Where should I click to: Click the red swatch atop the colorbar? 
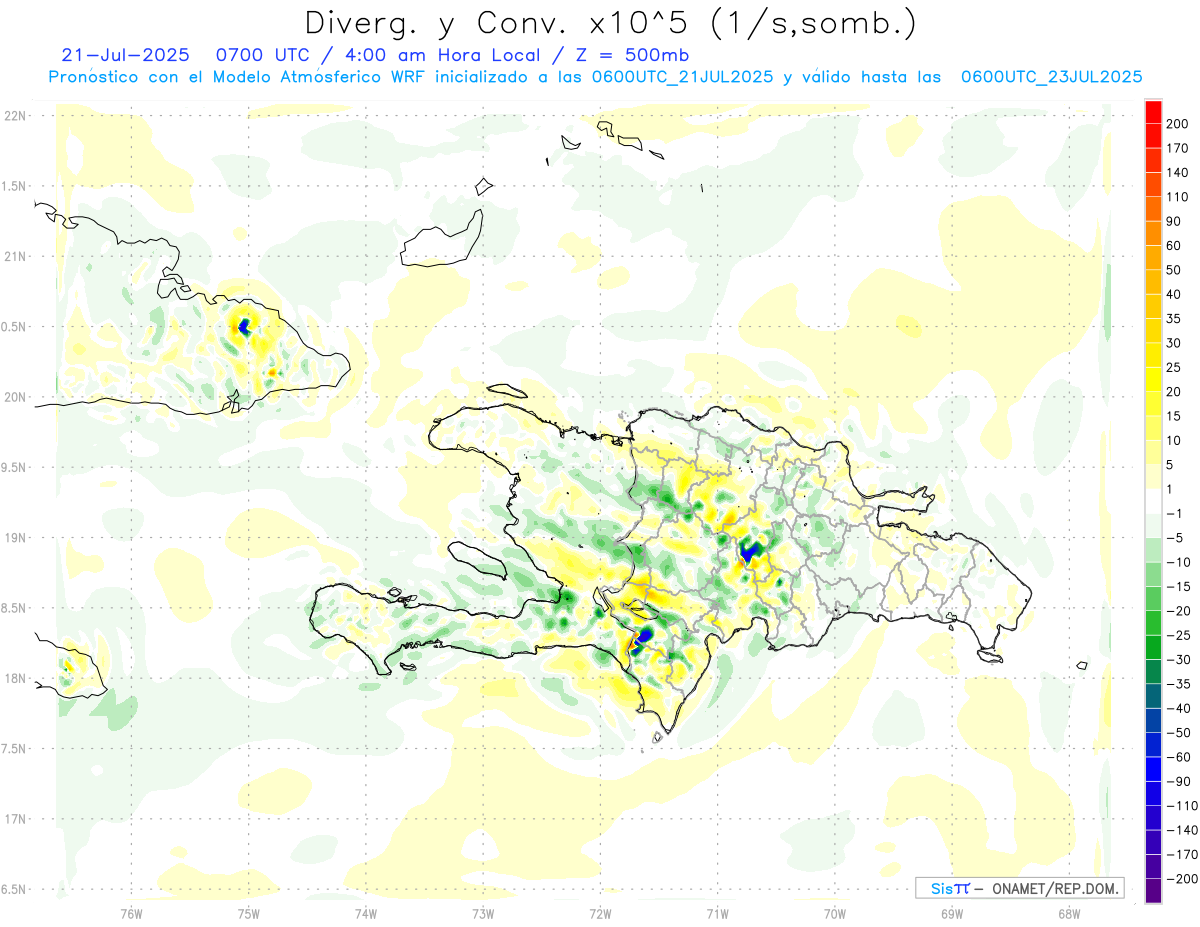1154,112
